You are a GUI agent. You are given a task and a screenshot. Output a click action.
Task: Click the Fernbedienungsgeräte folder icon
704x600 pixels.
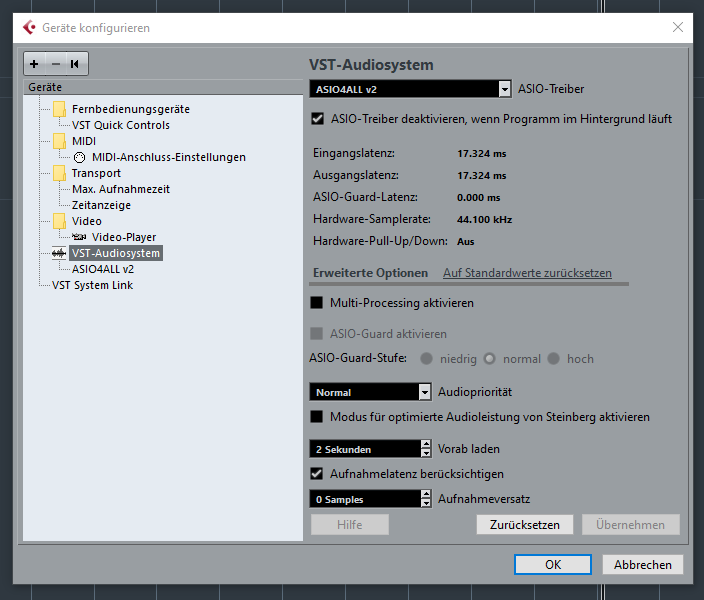59,109
